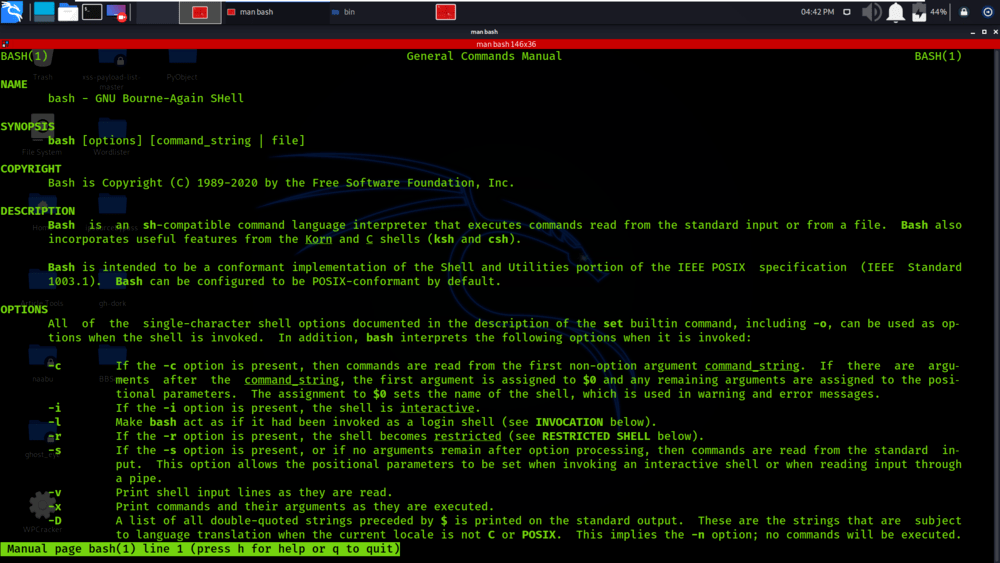Lock the screen with the padlock icon
The image size is (1000, 563).
pyautogui.click(x=964, y=12)
